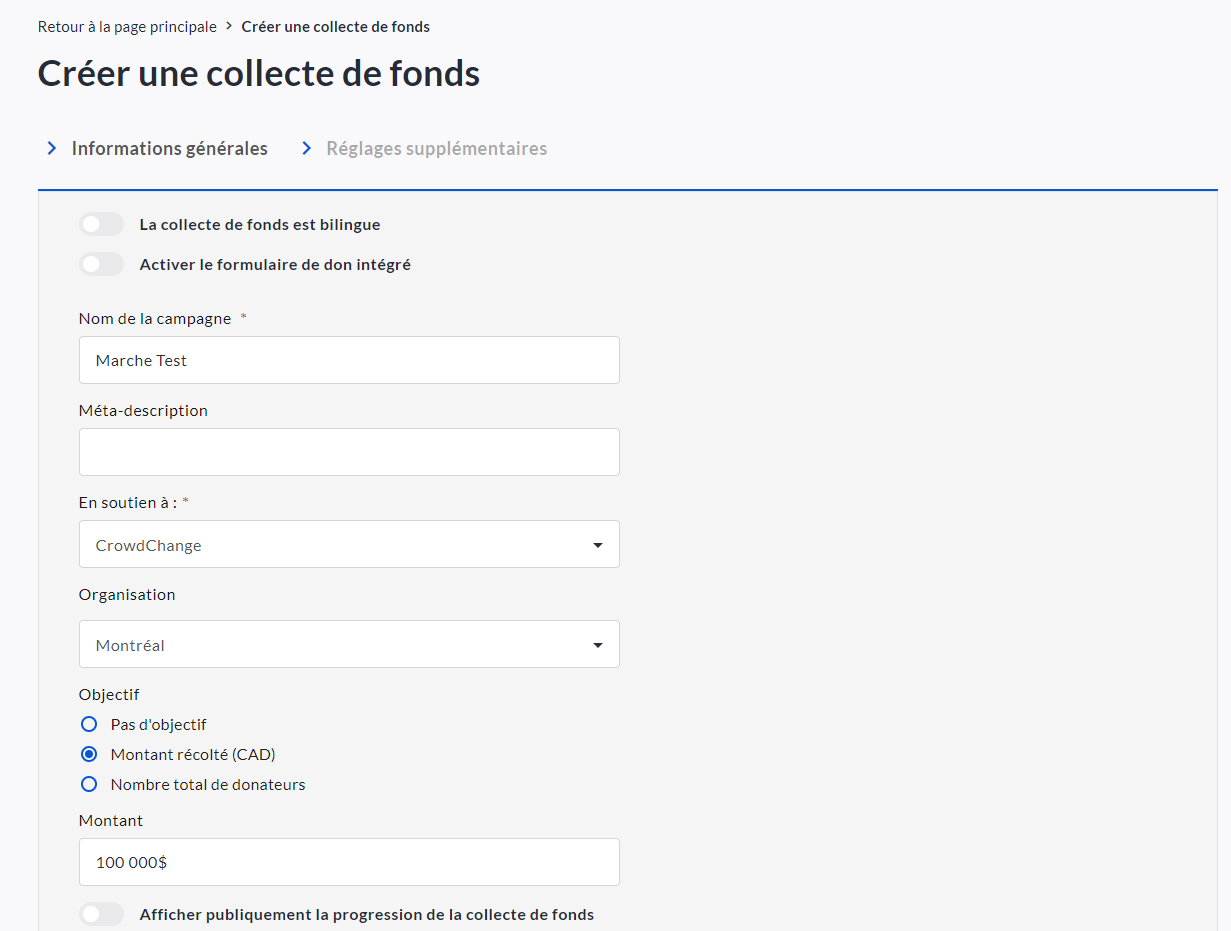Toggle La collecte de fonds est bilingue
The width and height of the screenshot is (1231, 931).
coord(101,224)
